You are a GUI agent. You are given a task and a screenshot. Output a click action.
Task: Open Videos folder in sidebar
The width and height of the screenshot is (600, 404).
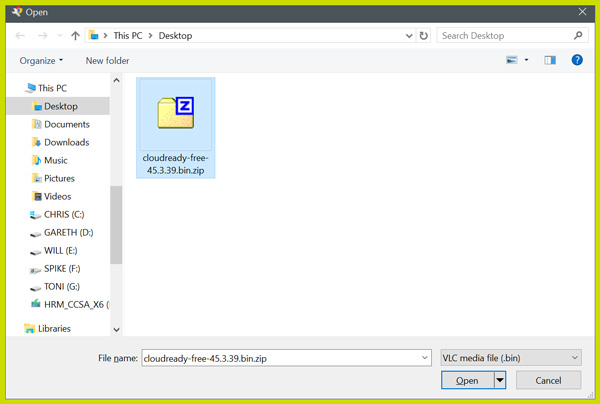52,196
